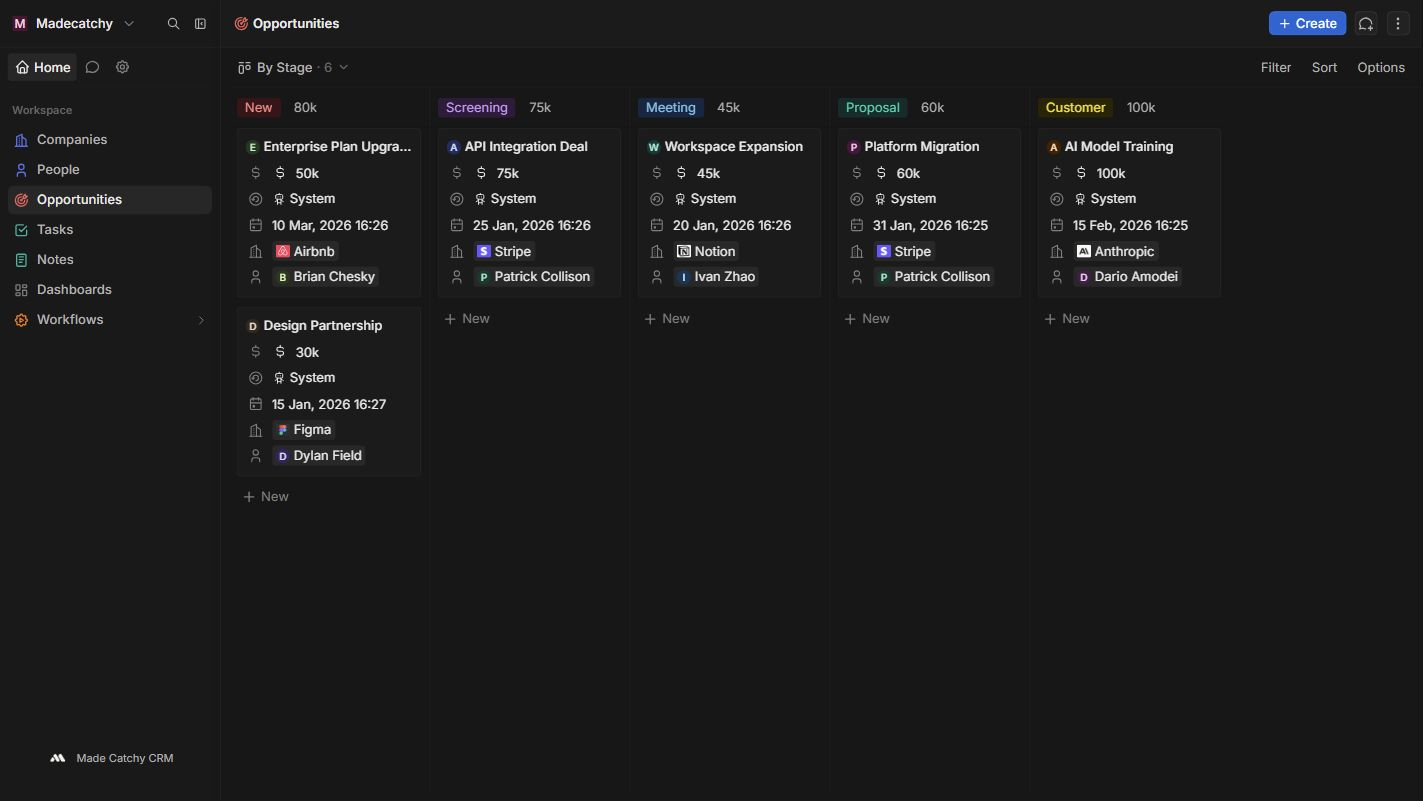The width and height of the screenshot is (1423, 801).
Task: Open the API Integration Deal card title
Action: (526, 146)
